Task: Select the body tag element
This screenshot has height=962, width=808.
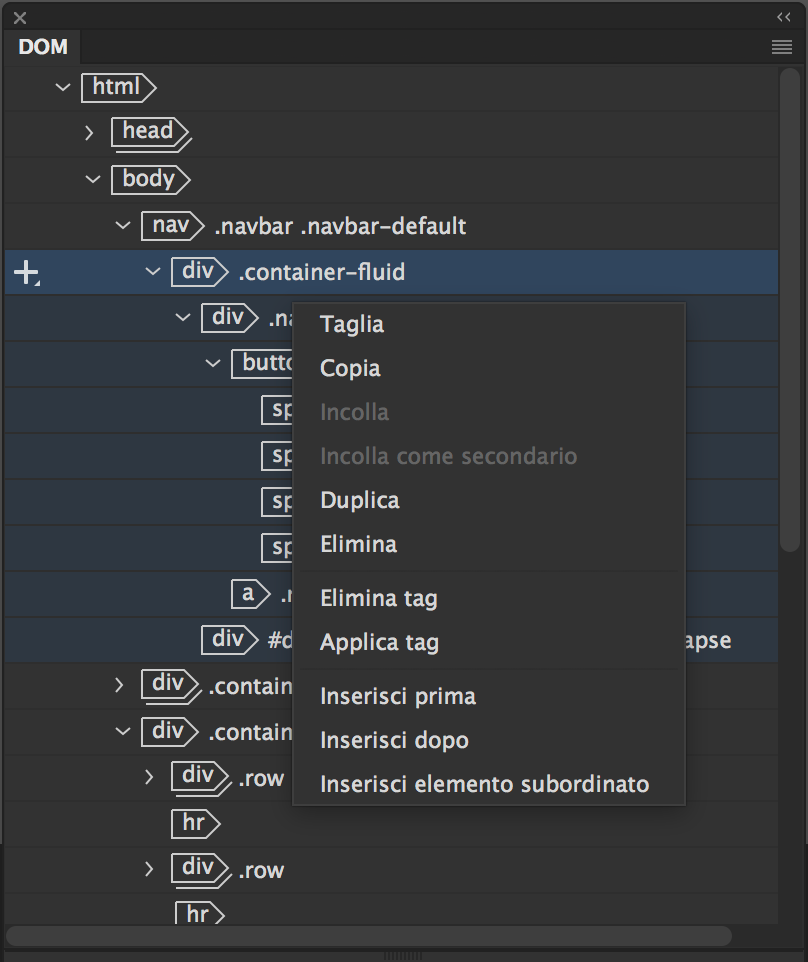Action: 149,179
